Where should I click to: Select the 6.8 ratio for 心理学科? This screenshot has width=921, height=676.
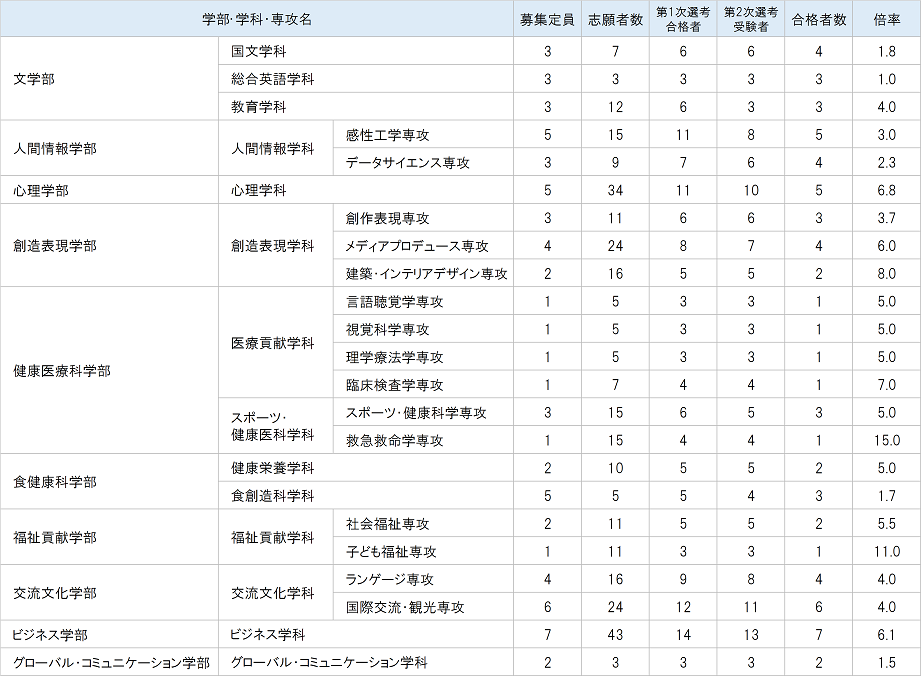point(887,190)
